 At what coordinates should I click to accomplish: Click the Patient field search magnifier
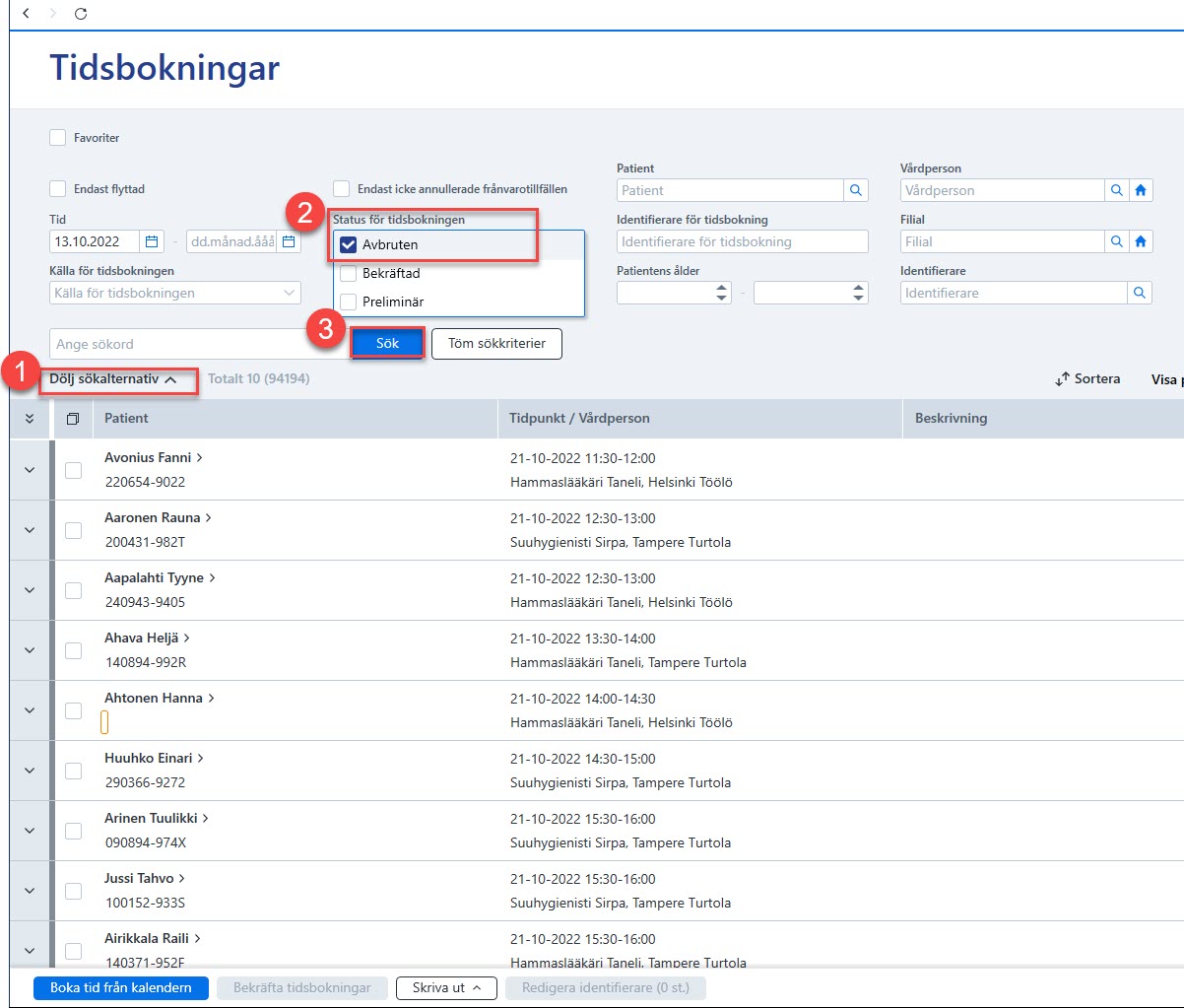coord(856,190)
